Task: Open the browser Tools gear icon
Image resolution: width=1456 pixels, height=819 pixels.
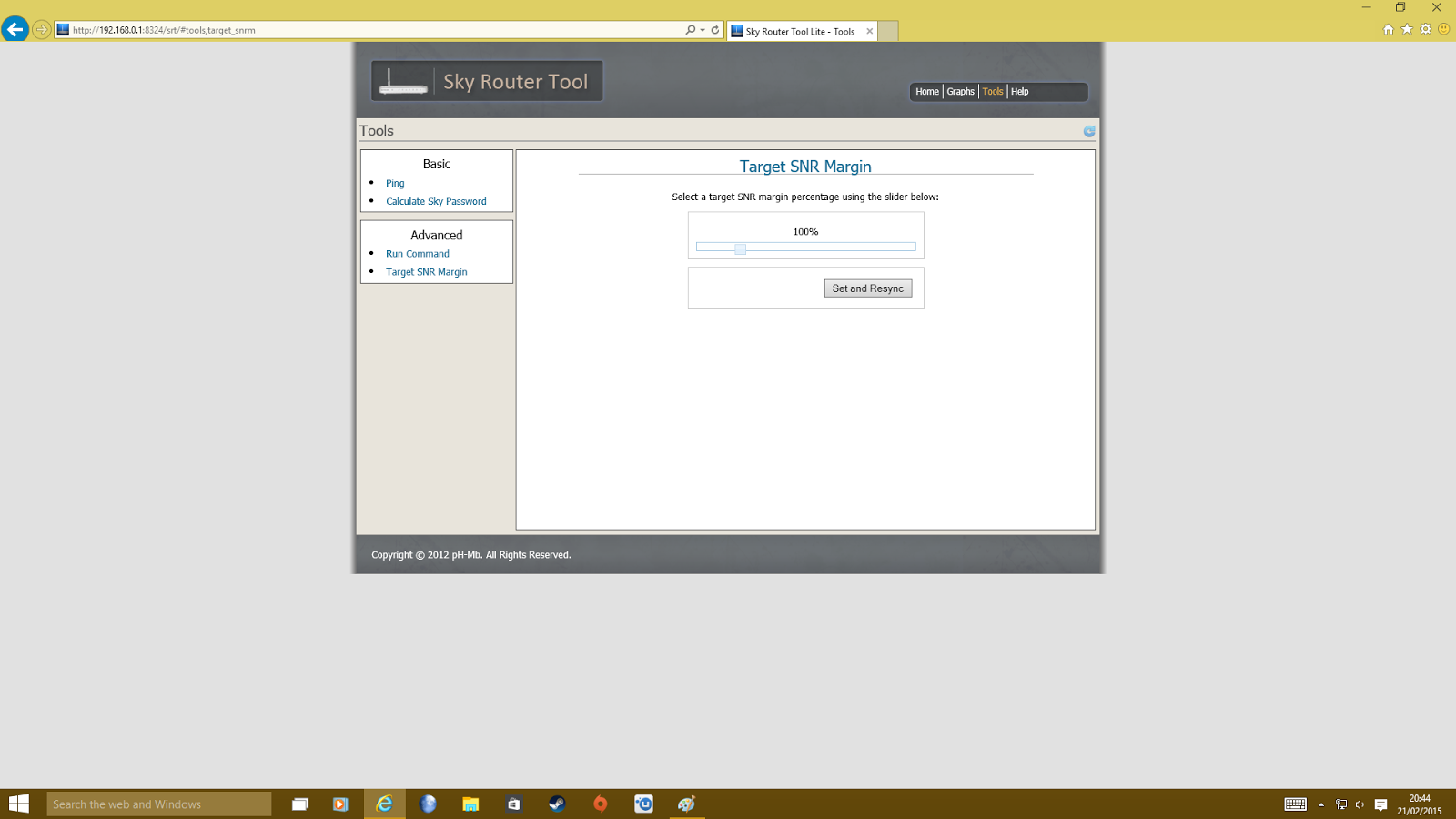Action: click(x=1426, y=29)
